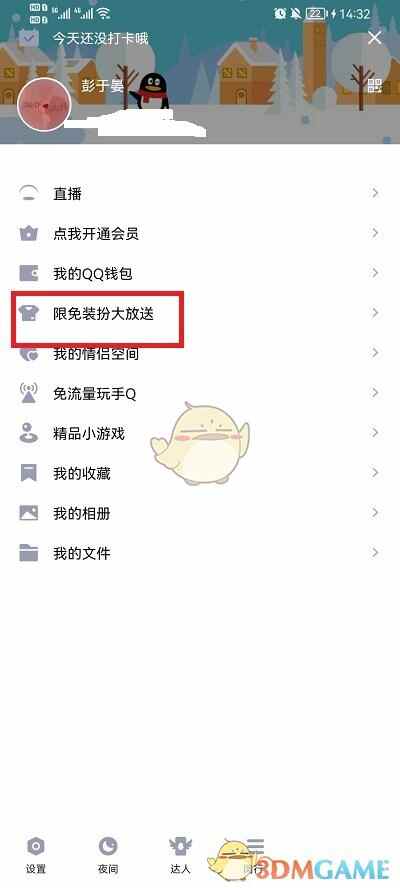The height and width of the screenshot is (888, 400).
Task: Open the 达人 badge icon
Action: (180, 847)
